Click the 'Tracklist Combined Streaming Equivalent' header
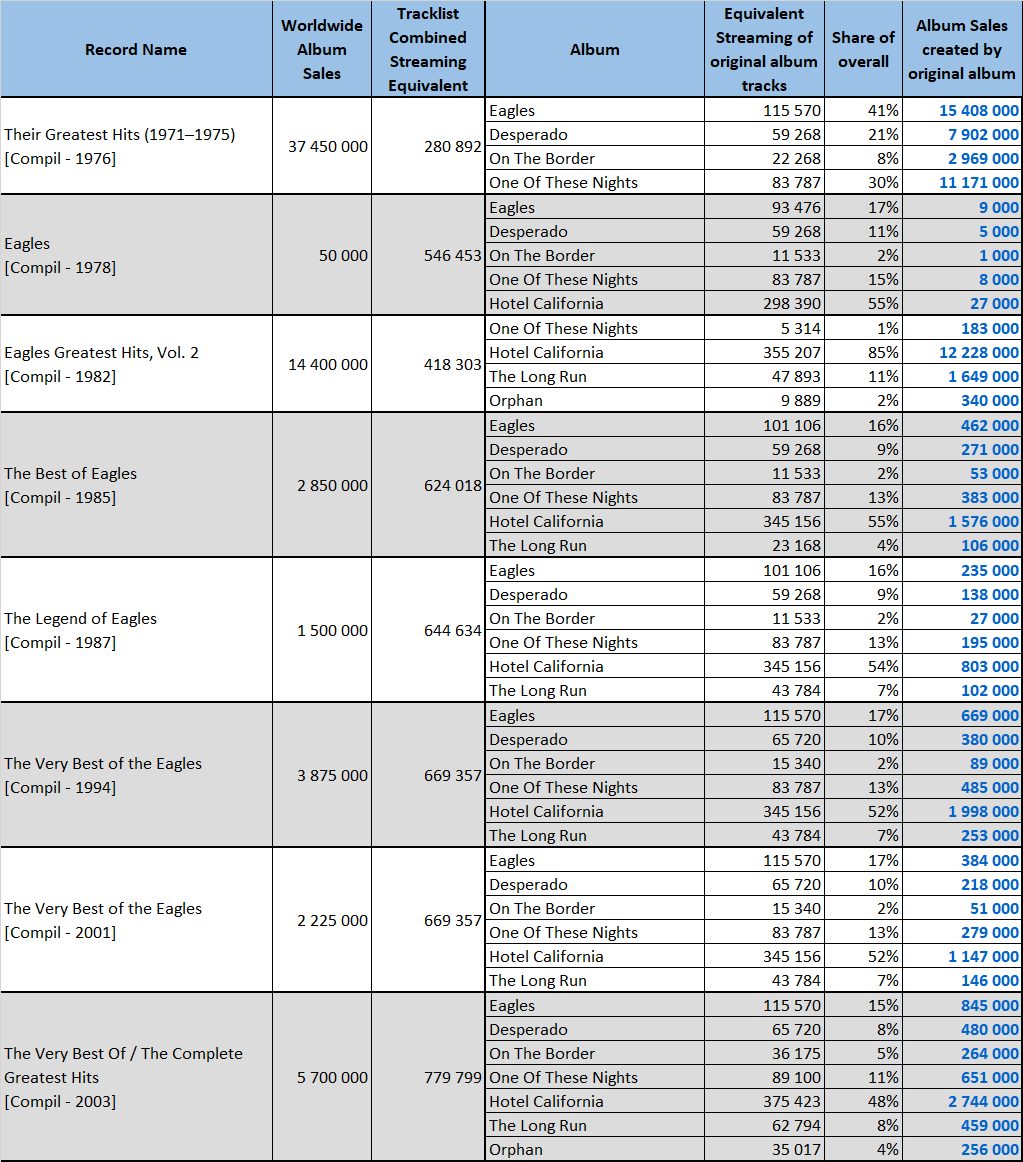The height and width of the screenshot is (1162, 1023). 428,50
